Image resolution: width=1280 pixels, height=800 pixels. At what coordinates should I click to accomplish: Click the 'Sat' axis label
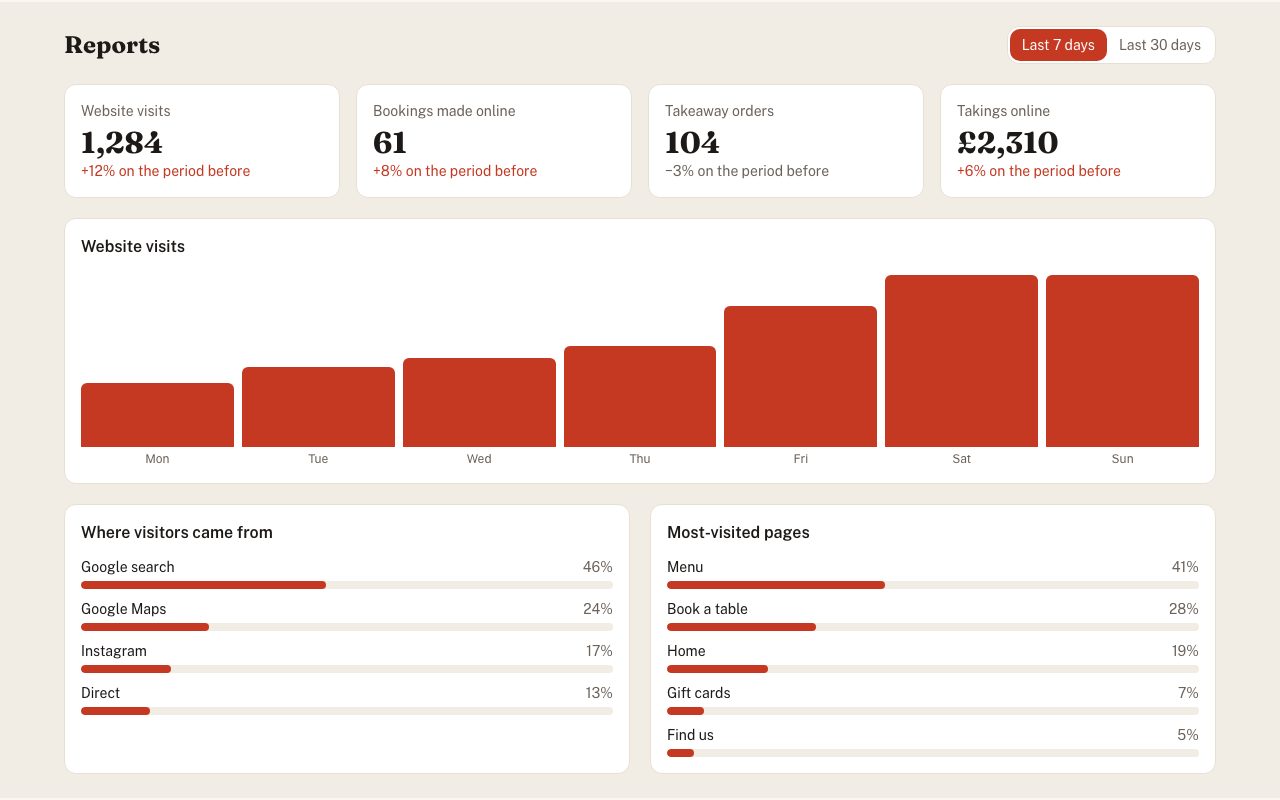tap(961, 459)
